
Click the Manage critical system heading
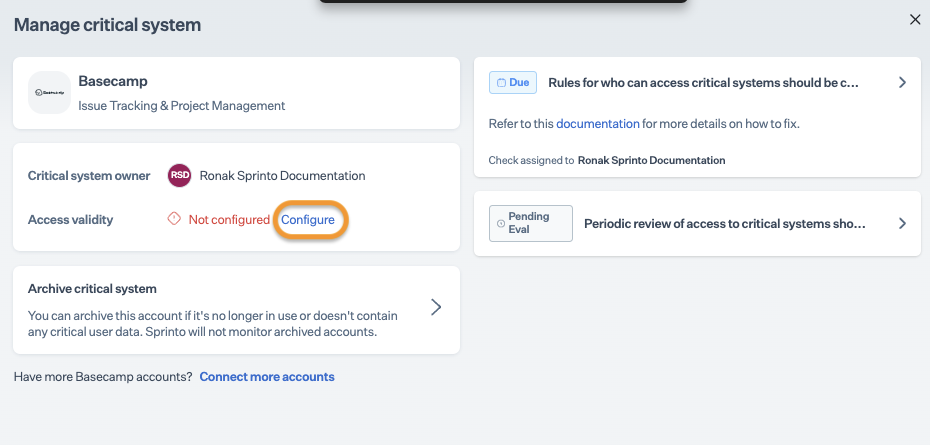107,25
